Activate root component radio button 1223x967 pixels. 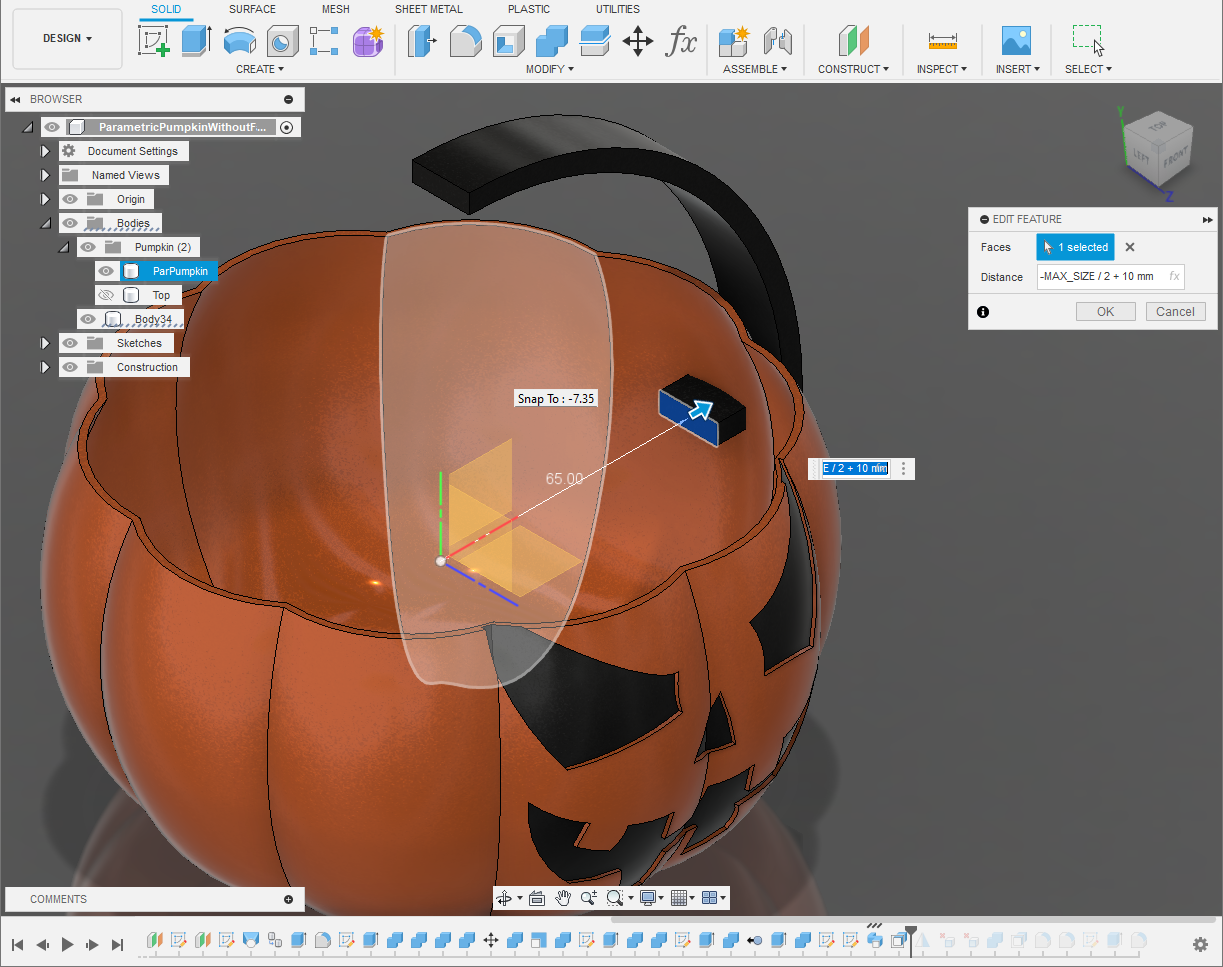coord(287,127)
